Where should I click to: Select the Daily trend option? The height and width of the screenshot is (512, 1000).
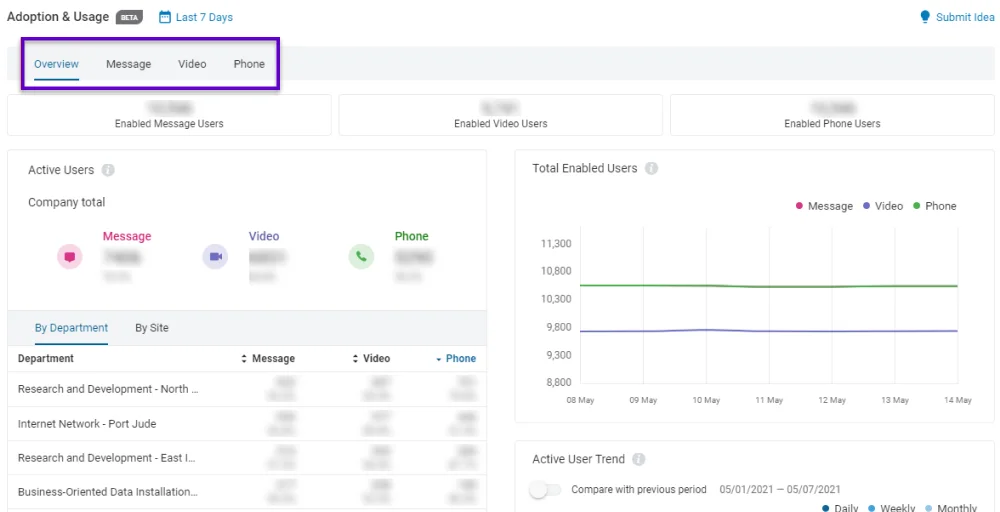[x=840, y=508]
